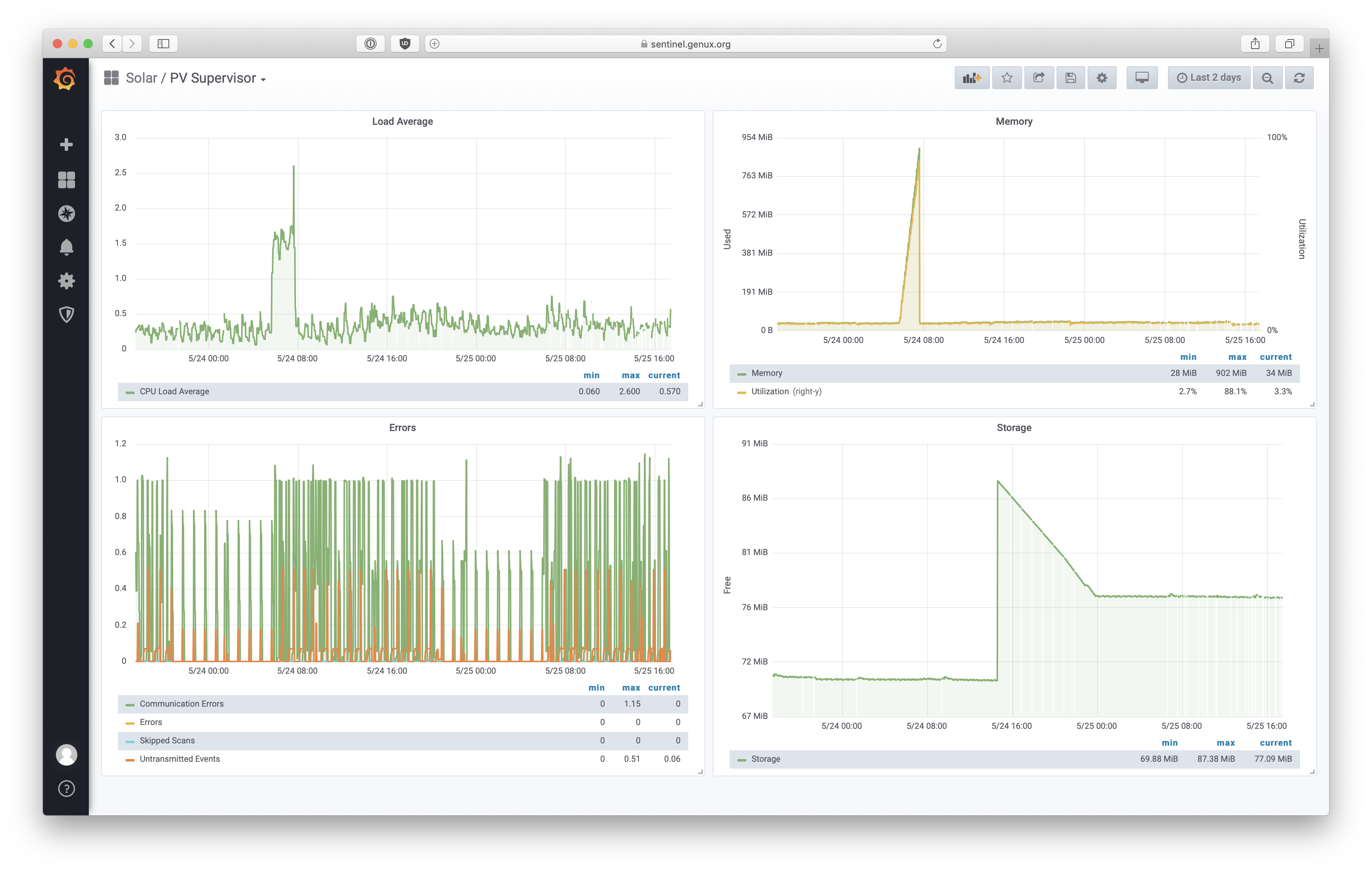The height and width of the screenshot is (872, 1372).
Task: Save dashboard with floppy disk icon
Action: coord(1071,78)
